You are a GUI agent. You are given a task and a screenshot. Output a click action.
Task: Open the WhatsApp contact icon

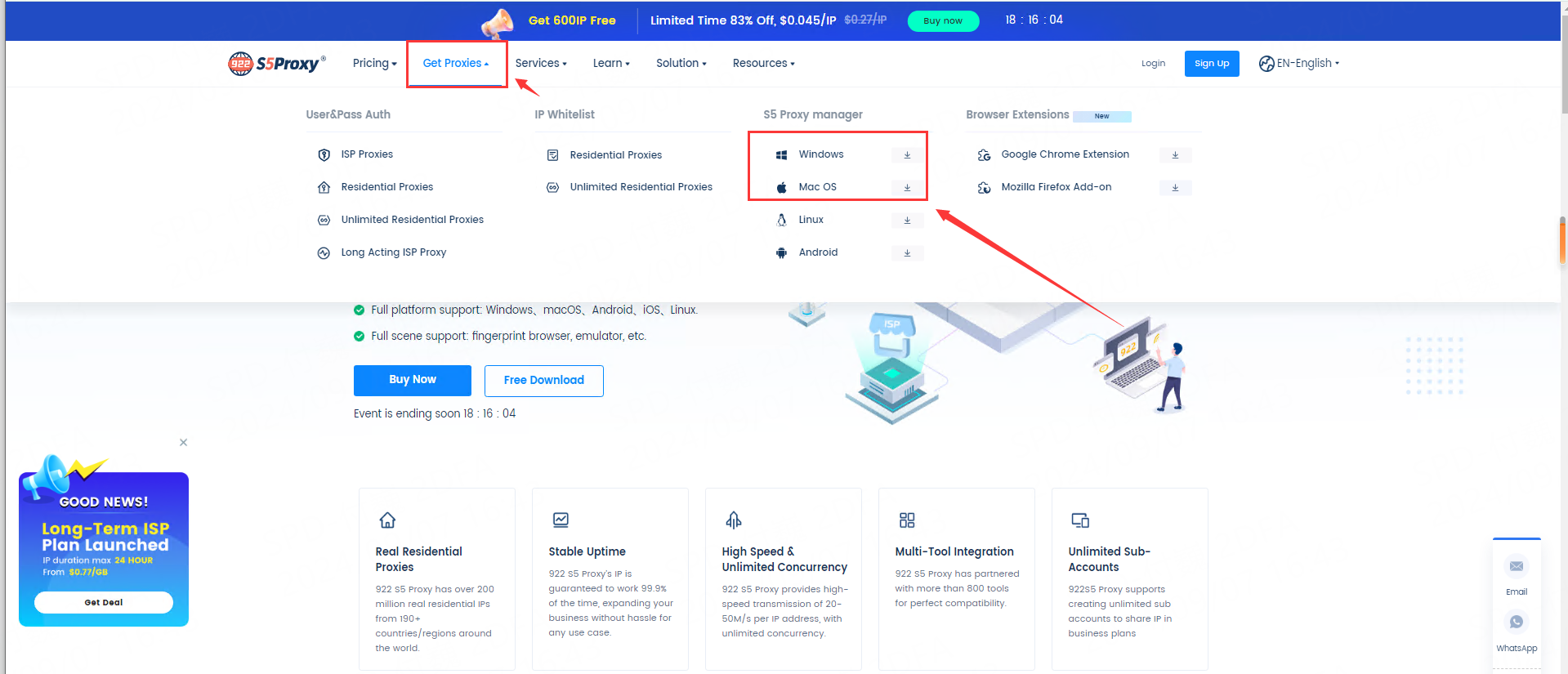1516,622
